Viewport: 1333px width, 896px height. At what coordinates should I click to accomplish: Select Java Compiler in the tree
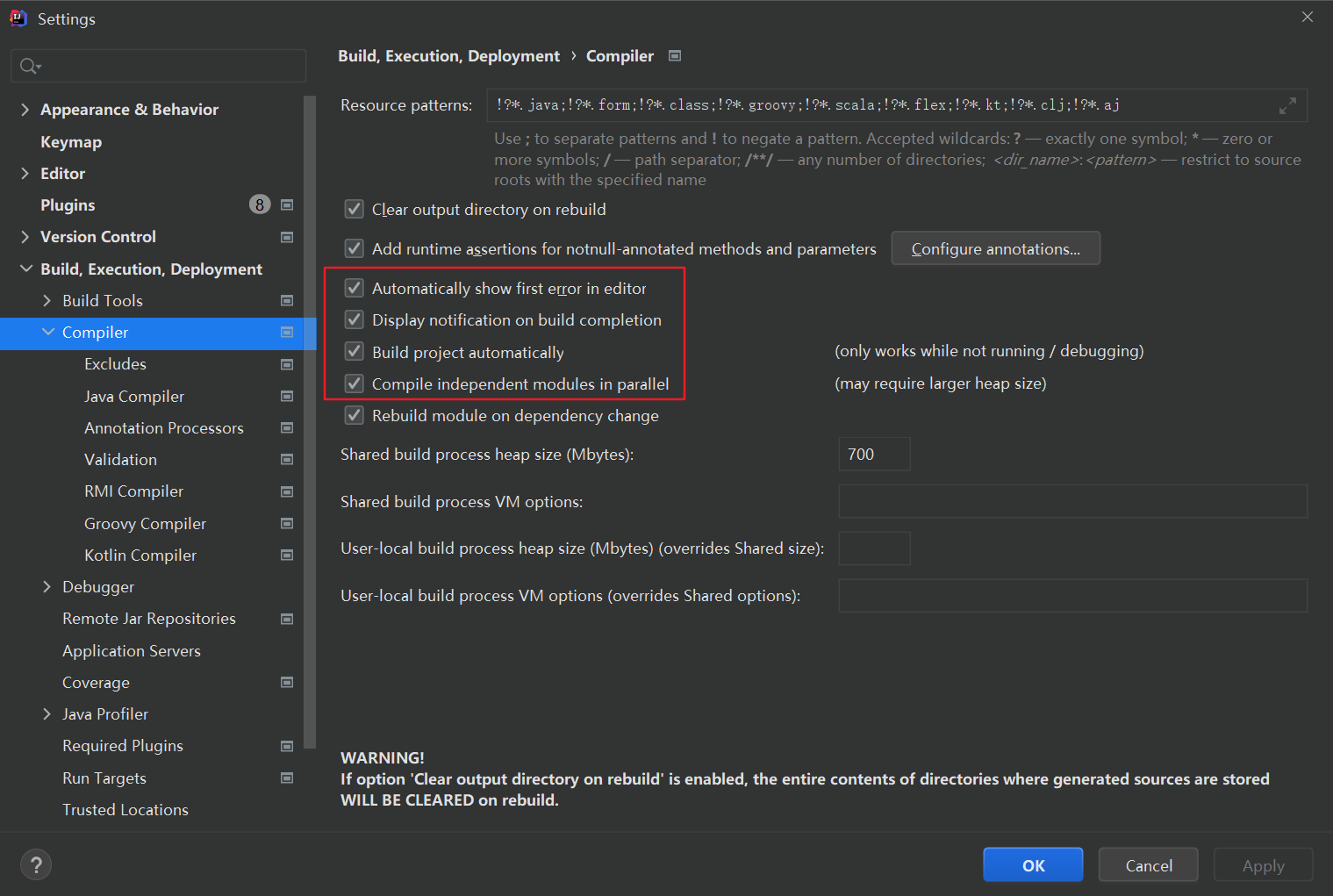(134, 397)
